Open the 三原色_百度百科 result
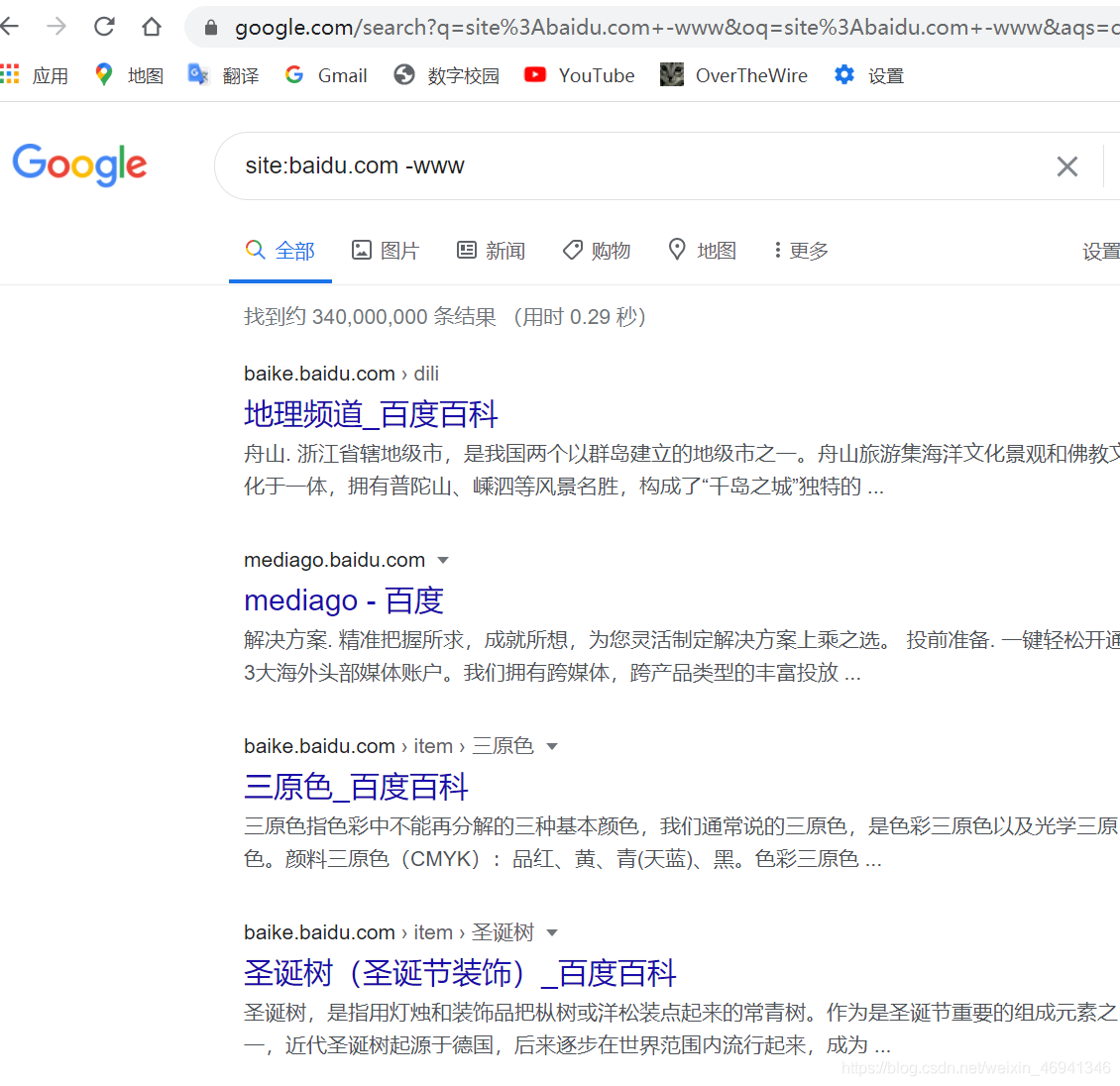Image resolution: width=1120 pixels, height=1086 pixels. 356,787
